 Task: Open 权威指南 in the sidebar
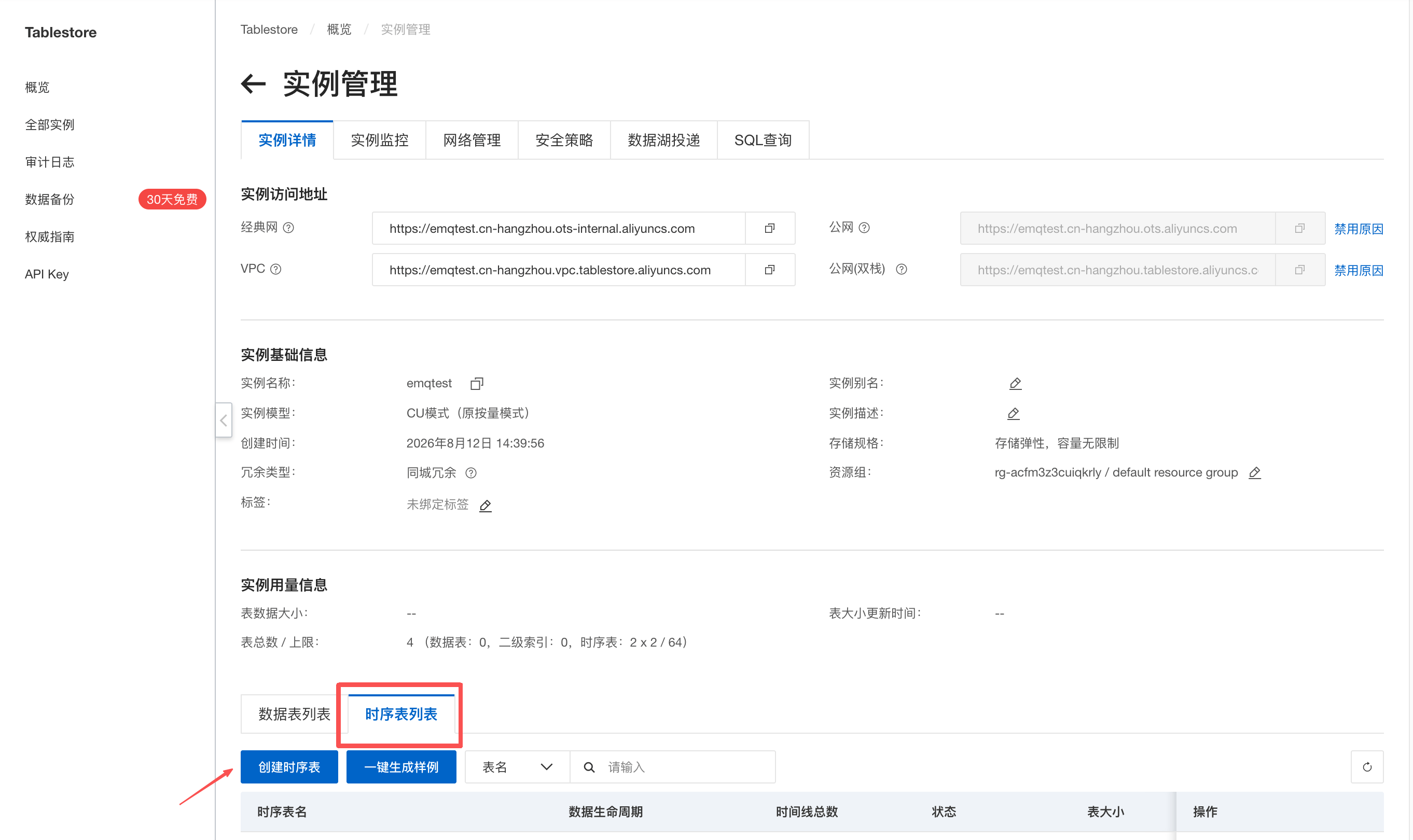tap(49, 236)
